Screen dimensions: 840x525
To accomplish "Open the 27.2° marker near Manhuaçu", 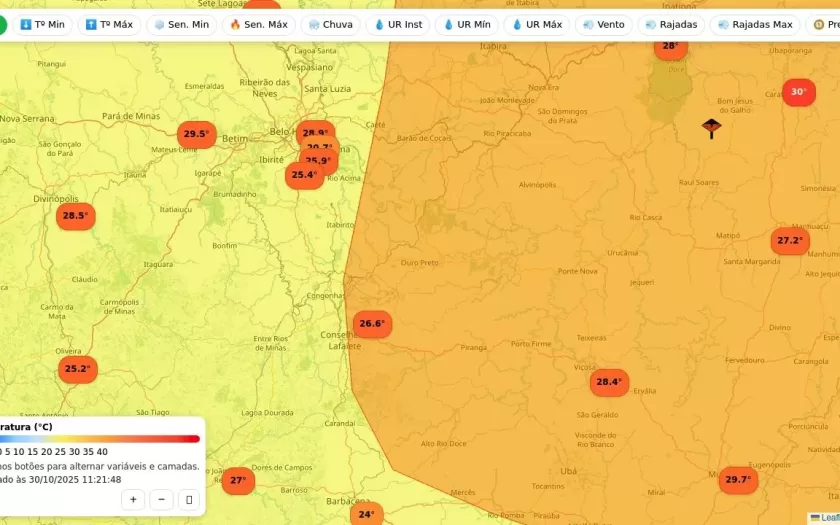I will click(790, 241).
